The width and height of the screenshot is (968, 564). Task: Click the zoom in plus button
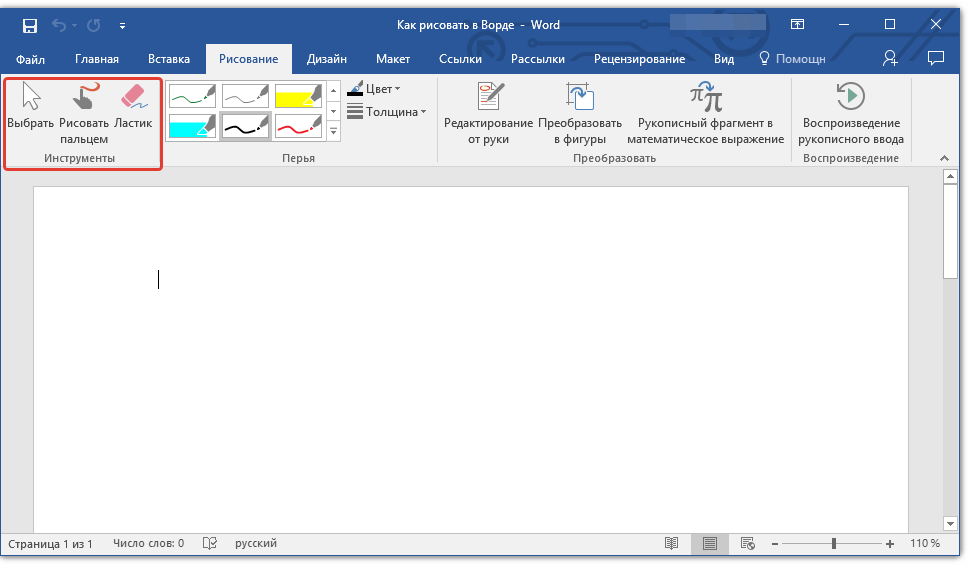tap(890, 544)
